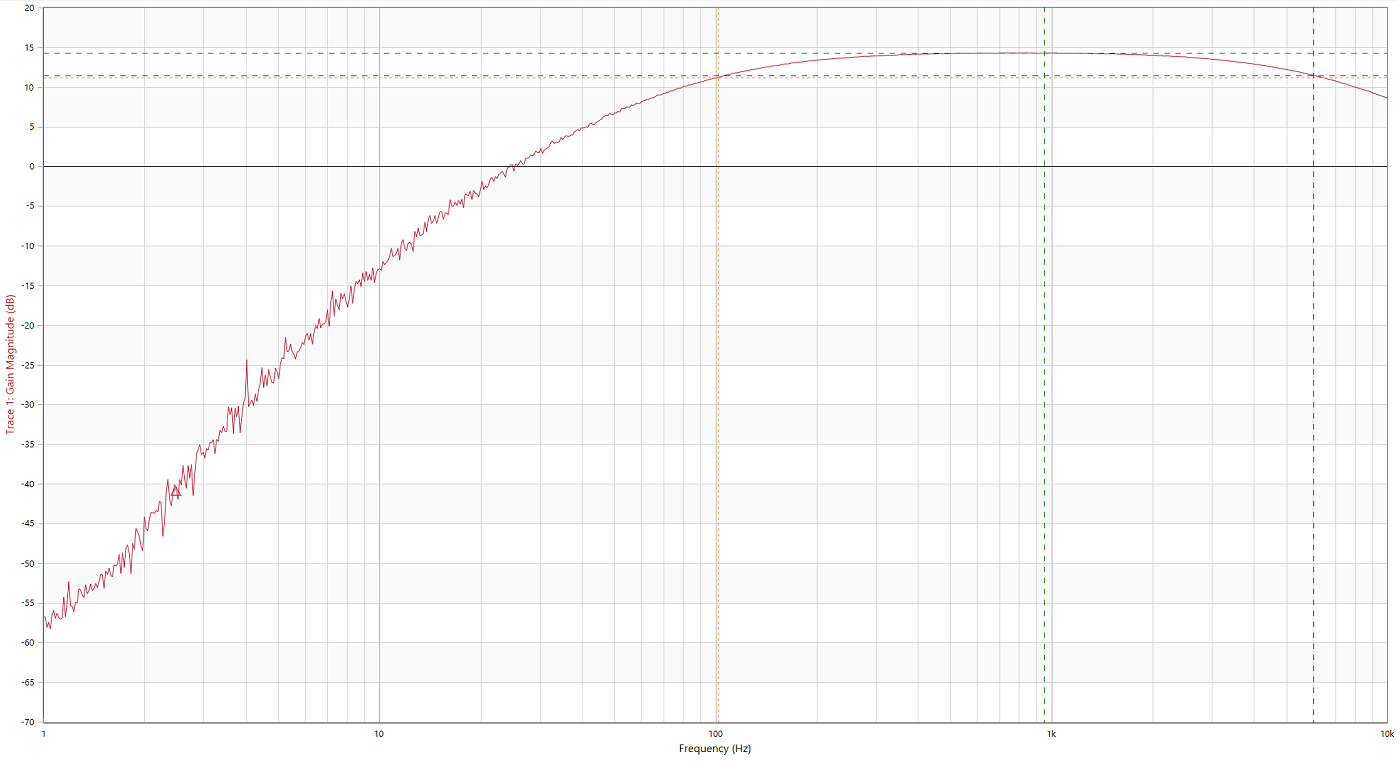Select the orange vertical cursor at 100 Hz
The width and height of the screenshot is (1400, 765).
coord(717,364)
